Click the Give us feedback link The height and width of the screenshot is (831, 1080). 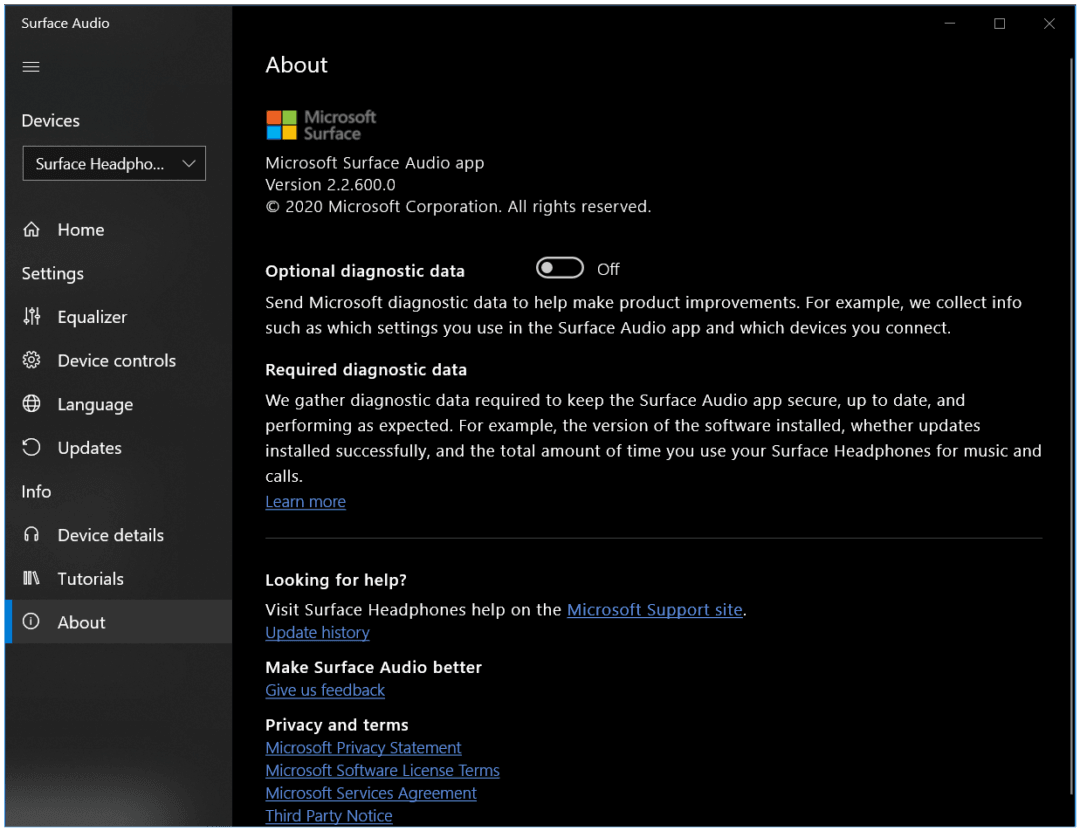[325, 690]
